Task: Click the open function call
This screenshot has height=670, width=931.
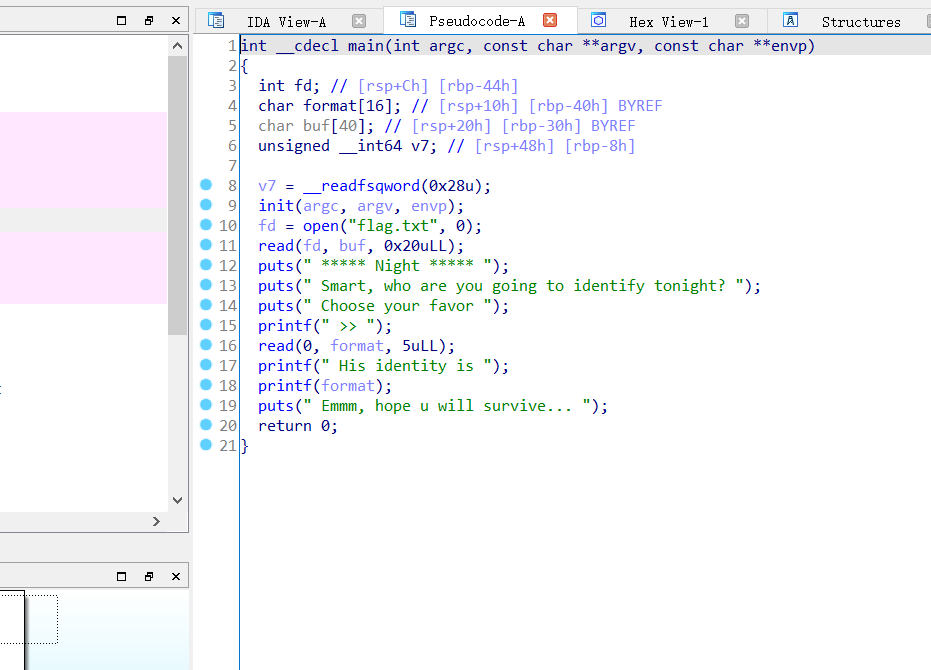Action: click(x=321, y=226)
